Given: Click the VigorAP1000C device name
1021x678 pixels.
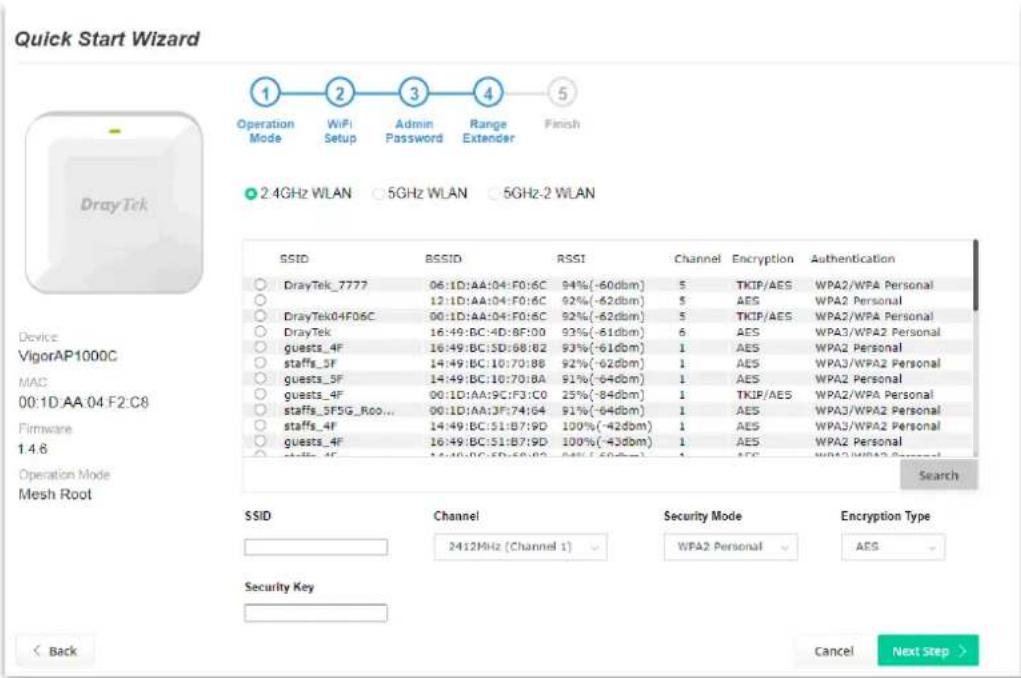Looking at the screenshot, I should tap(68, 356).
